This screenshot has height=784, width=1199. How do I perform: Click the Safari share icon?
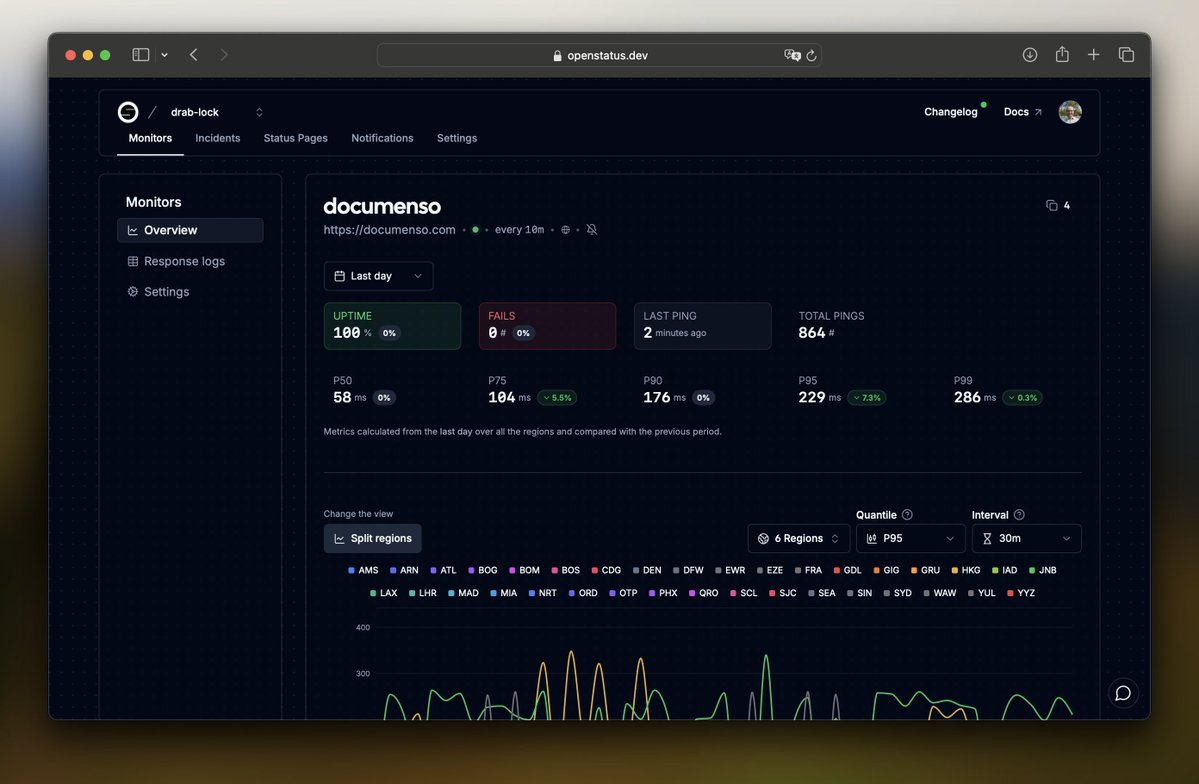[1062, 54]
